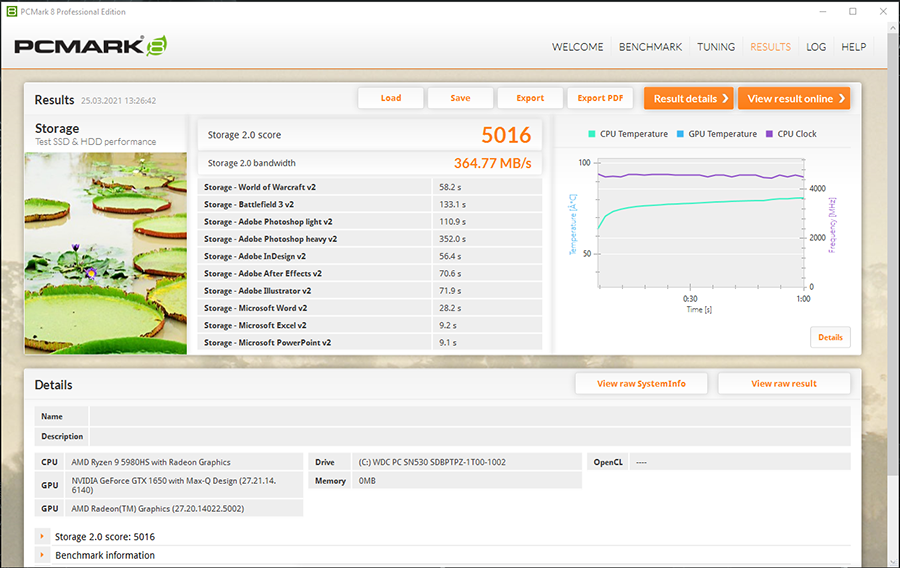Viewport: 900px width, 568px height.
Task: Select the Microsoft Word v2 row
Action: (x=370, y=308)
